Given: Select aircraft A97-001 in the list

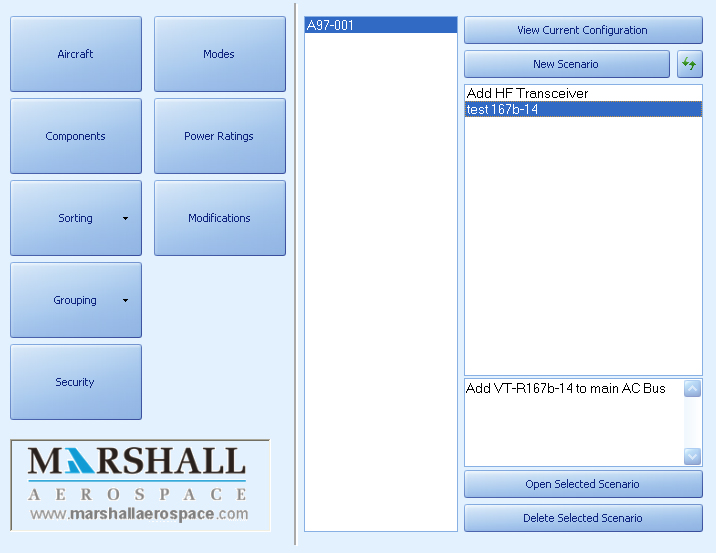Looking at the screenshot, I should click(380, 25).
